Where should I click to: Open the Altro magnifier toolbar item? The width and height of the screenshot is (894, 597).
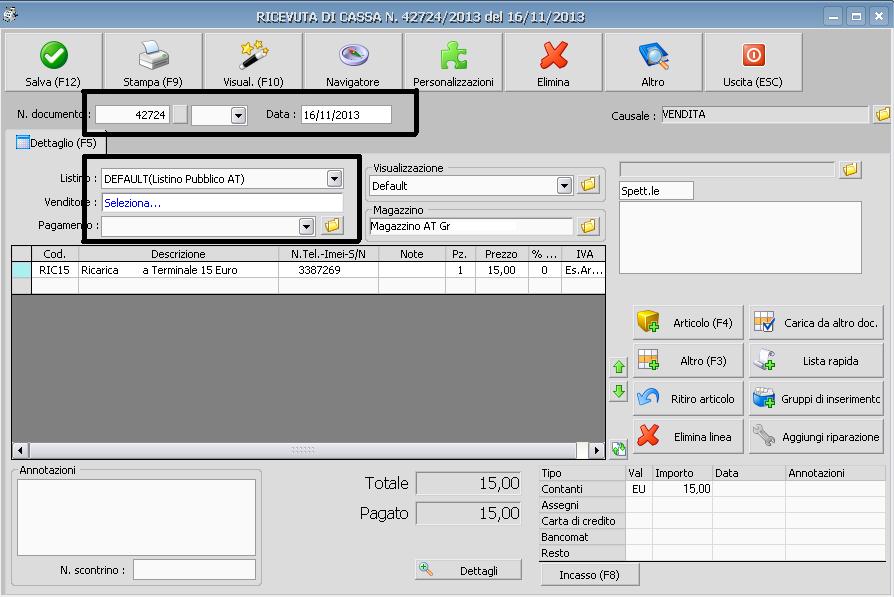pyautogui.click(x=653, y=62)
